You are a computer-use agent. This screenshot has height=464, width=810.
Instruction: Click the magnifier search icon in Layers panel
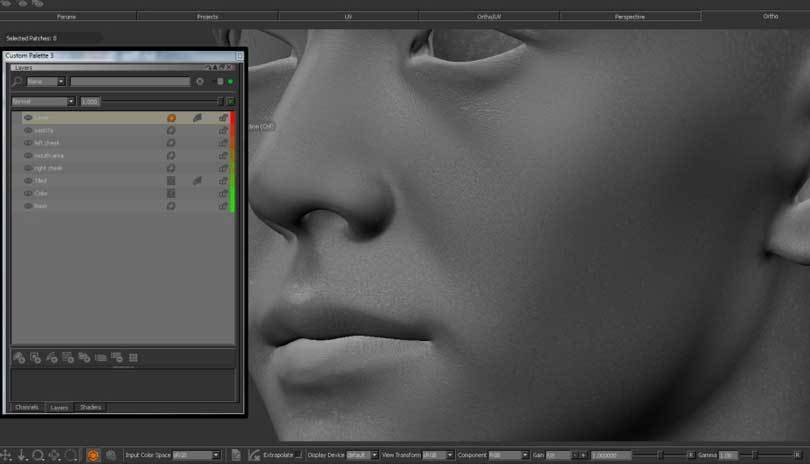pyautogui.click(x=17, y=82)
